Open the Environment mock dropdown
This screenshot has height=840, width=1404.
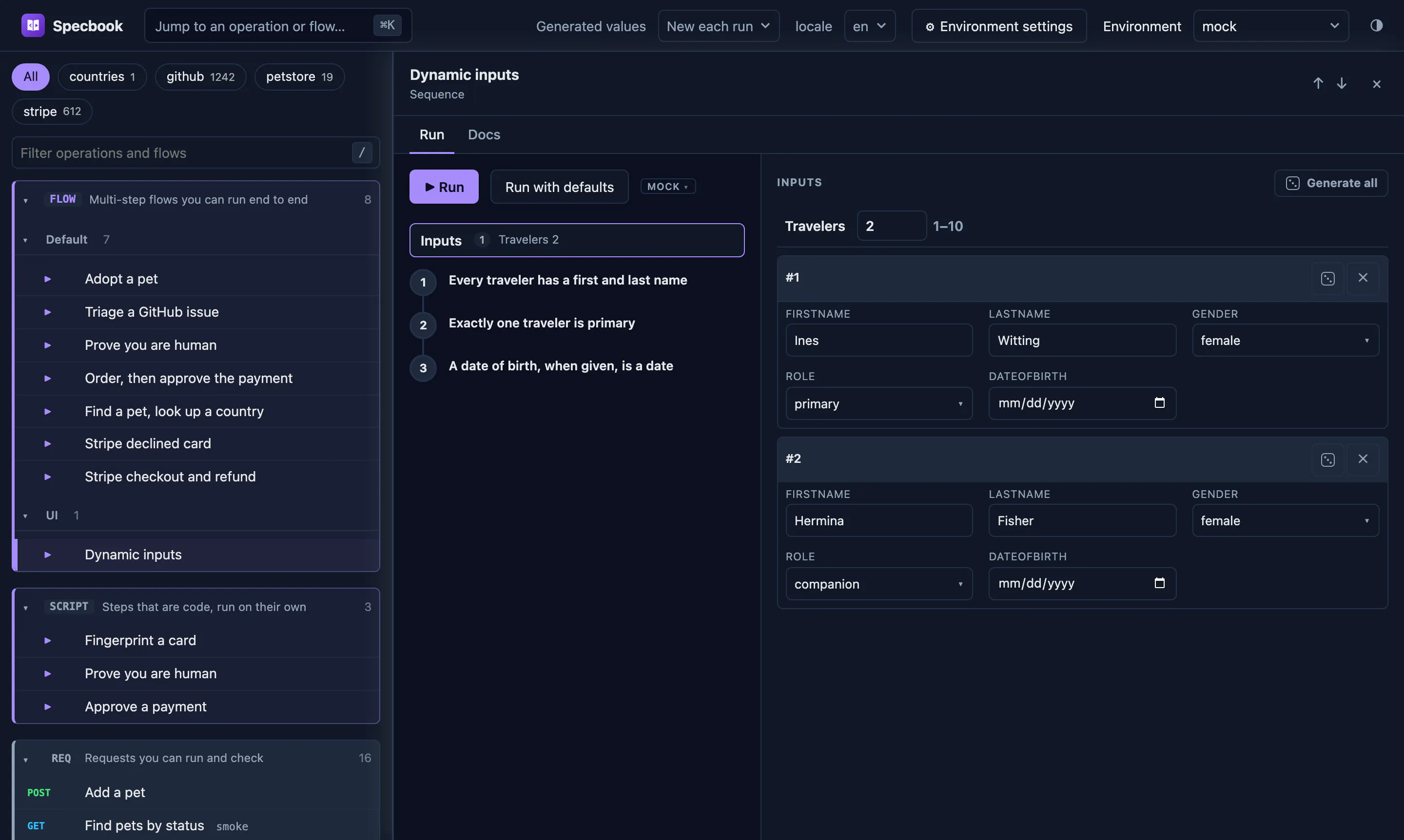point(1271,26)
